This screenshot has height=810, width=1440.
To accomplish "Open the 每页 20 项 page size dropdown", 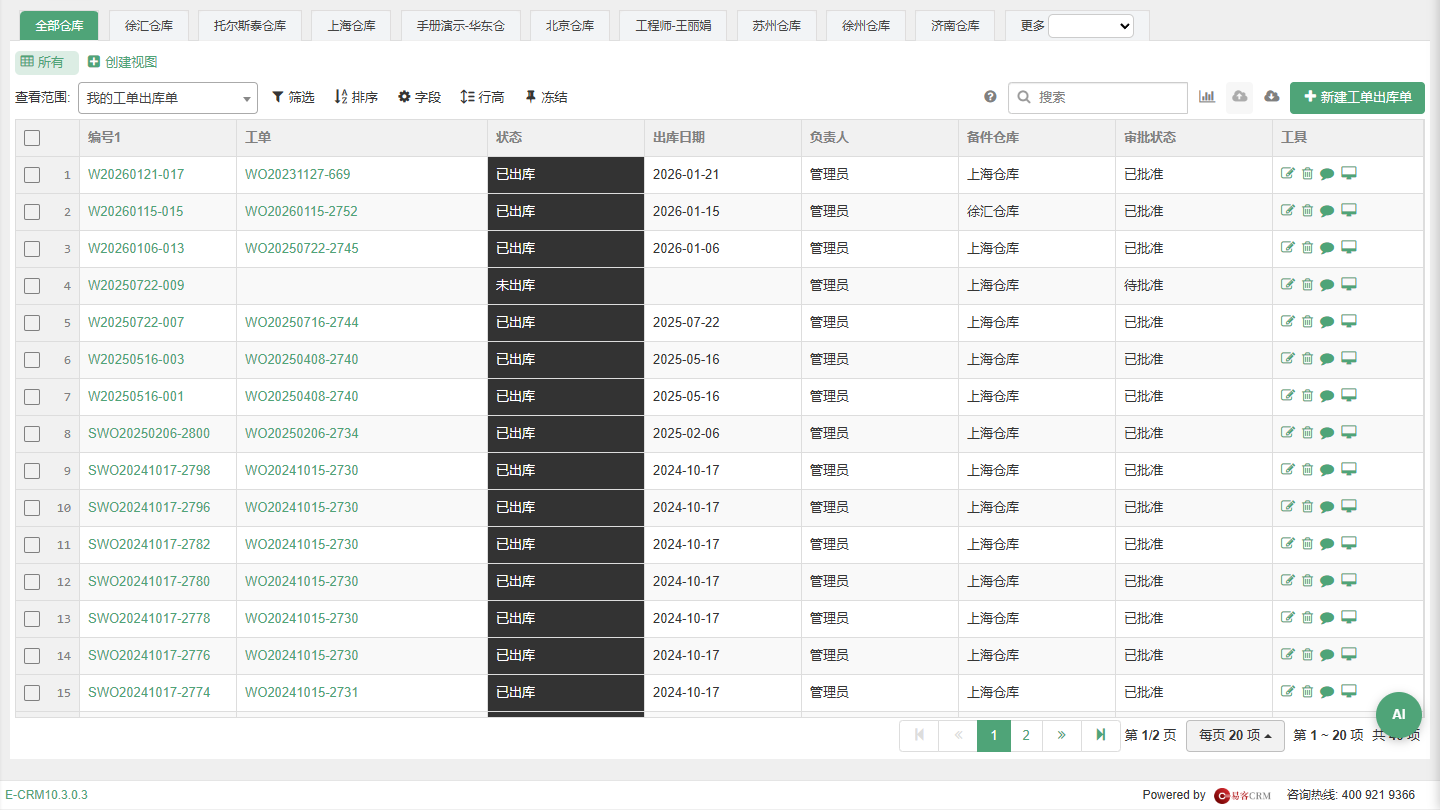I will pyautogui.click(x=1235, y=735).
